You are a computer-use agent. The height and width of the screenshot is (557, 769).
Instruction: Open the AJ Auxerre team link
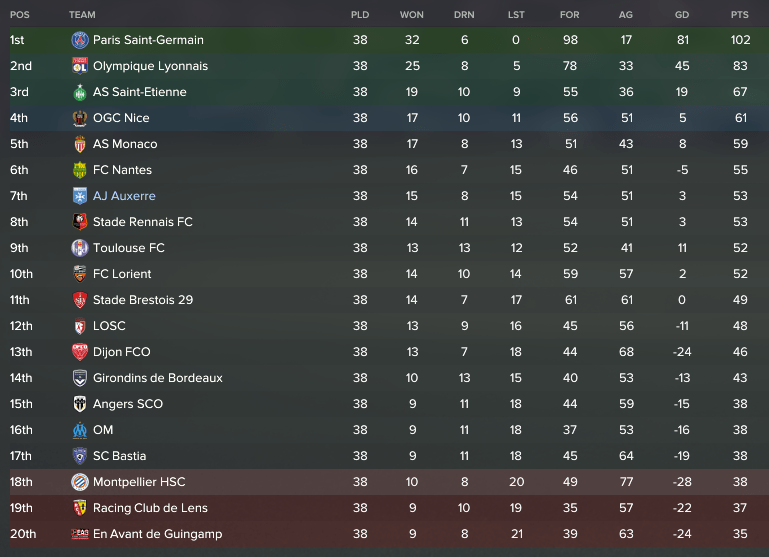[124, 196]
